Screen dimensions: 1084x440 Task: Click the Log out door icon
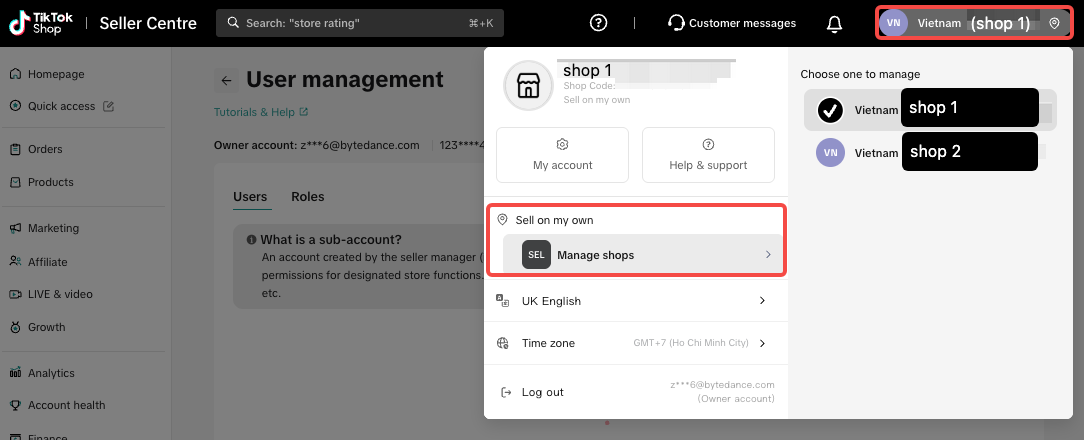click(505, 392)
